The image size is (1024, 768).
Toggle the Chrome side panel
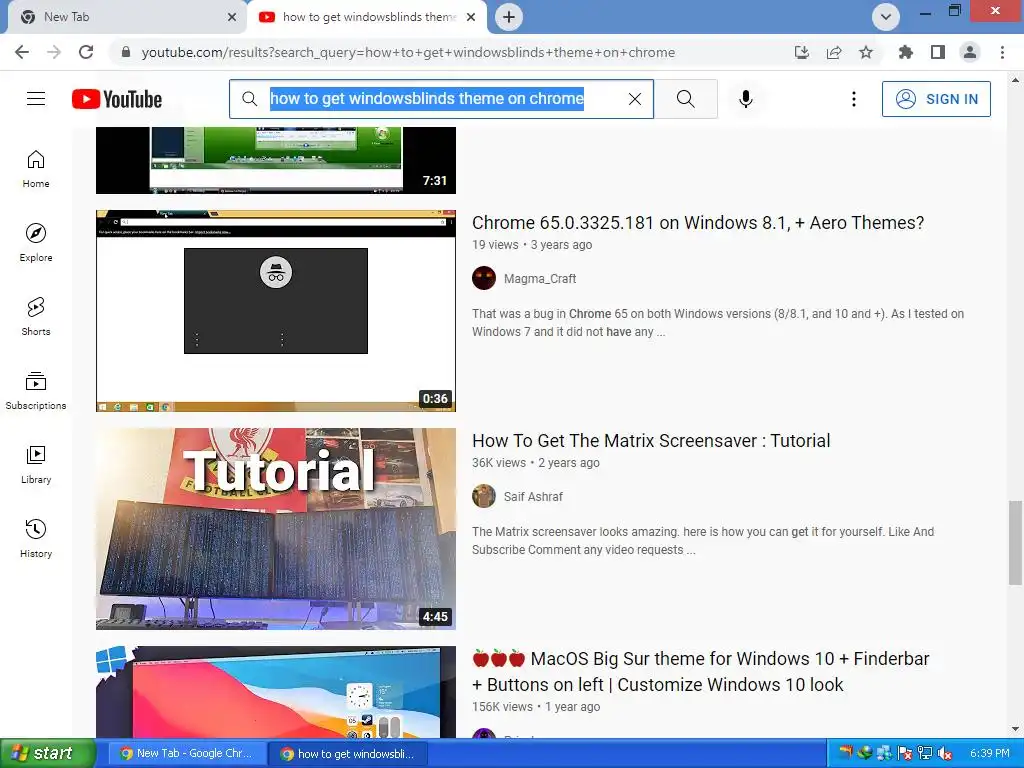[x=938, y=52]
